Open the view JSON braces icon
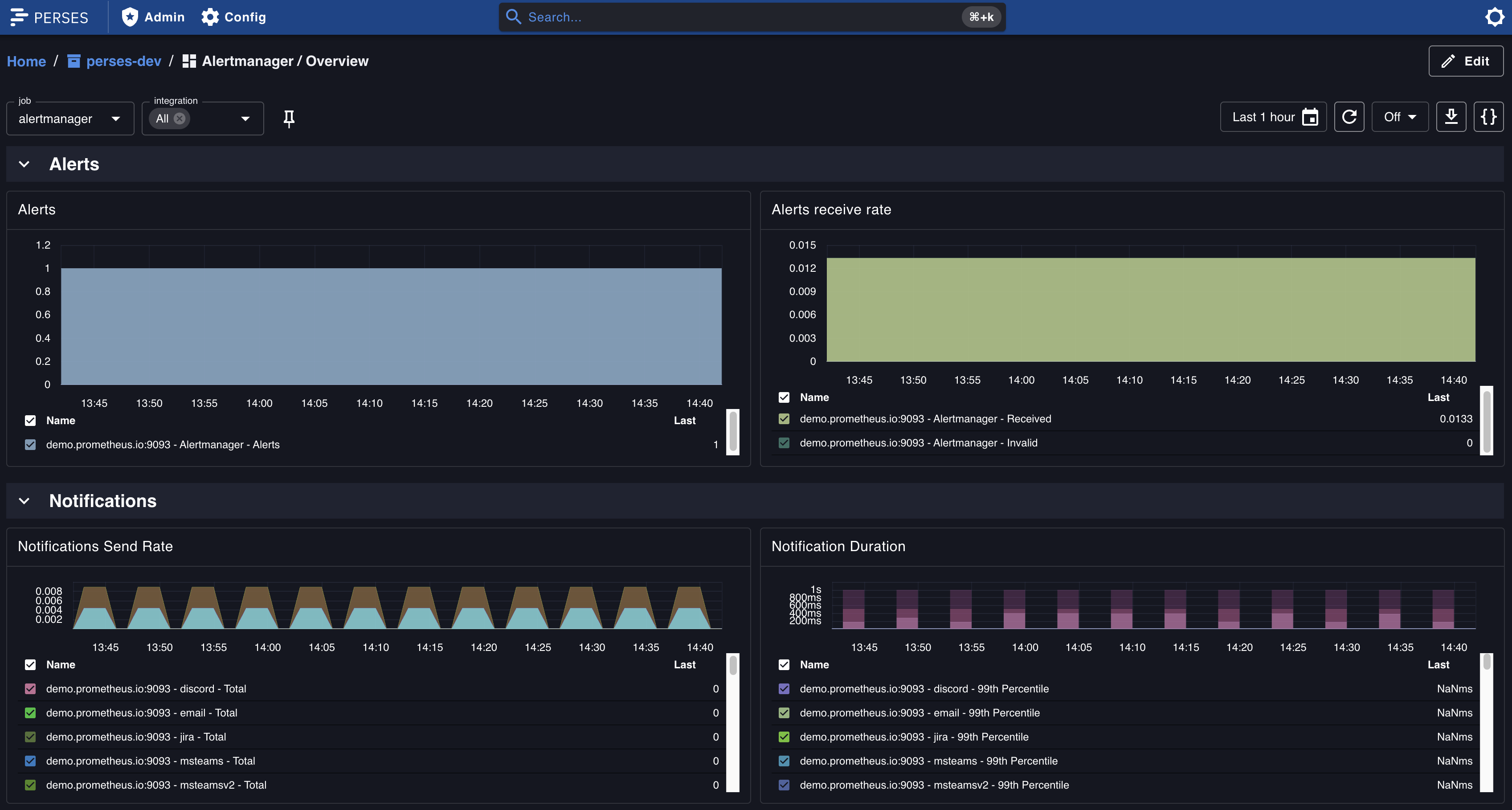 tap(1488, 117)
